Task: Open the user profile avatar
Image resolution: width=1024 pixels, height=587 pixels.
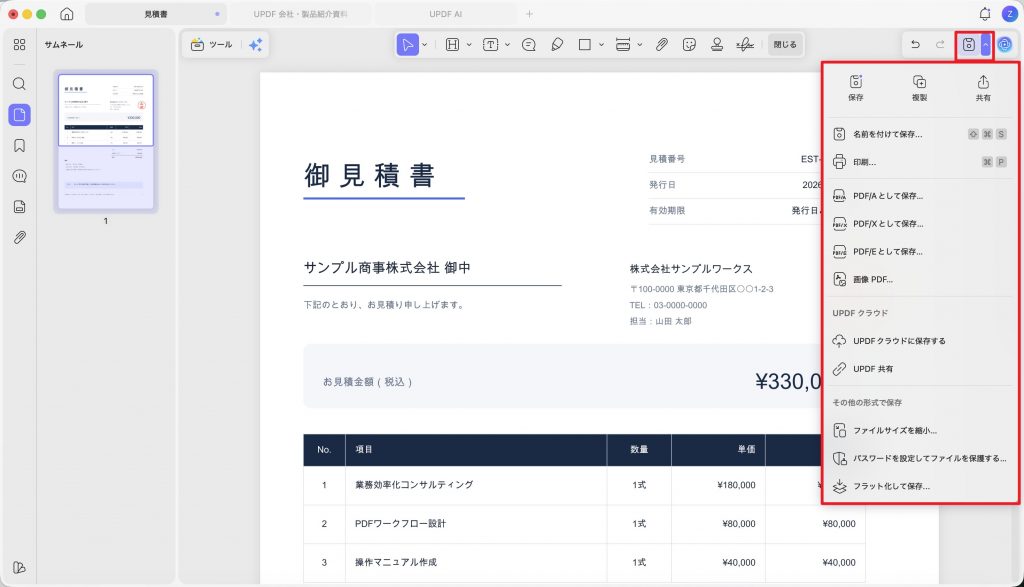Action: pos(1009,14)
